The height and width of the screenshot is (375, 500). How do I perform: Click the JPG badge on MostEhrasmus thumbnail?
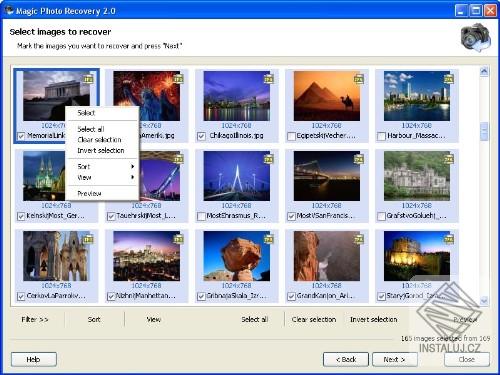(x=268, y=159)
